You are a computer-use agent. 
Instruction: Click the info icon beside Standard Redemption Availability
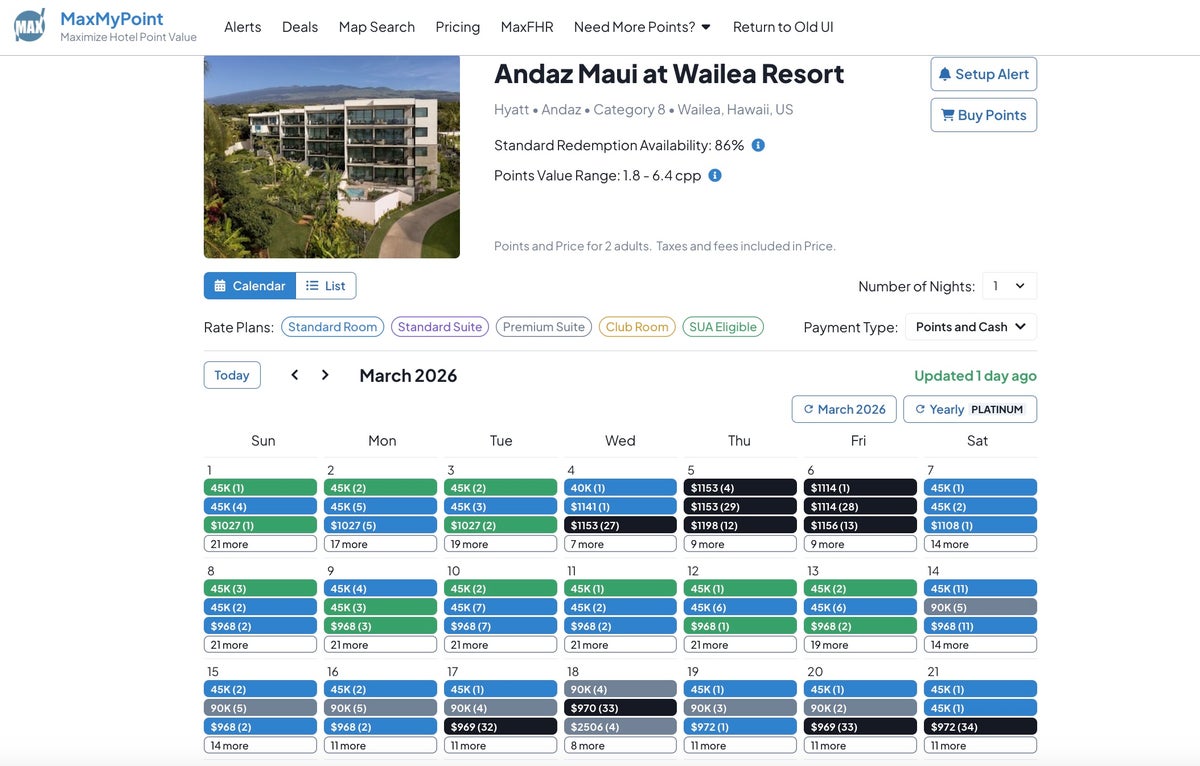(x=758, y=145)
